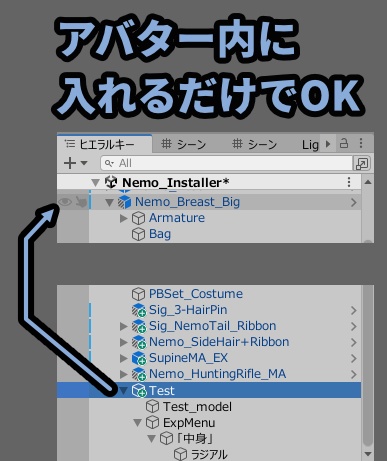
Task: Toggle the hierarchy panel lock icon
Action: [x=344, y=144]
